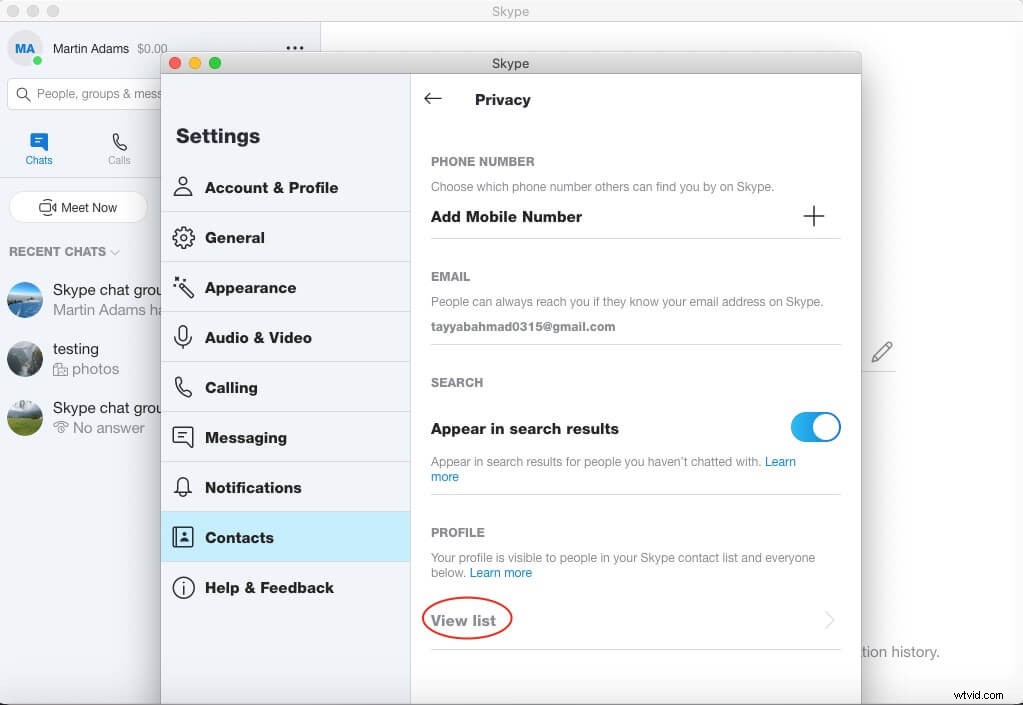The height and width of the screenshot is (705, 1023).
Task: Open Audio & Video settings
Action: [x=257, y=337]
